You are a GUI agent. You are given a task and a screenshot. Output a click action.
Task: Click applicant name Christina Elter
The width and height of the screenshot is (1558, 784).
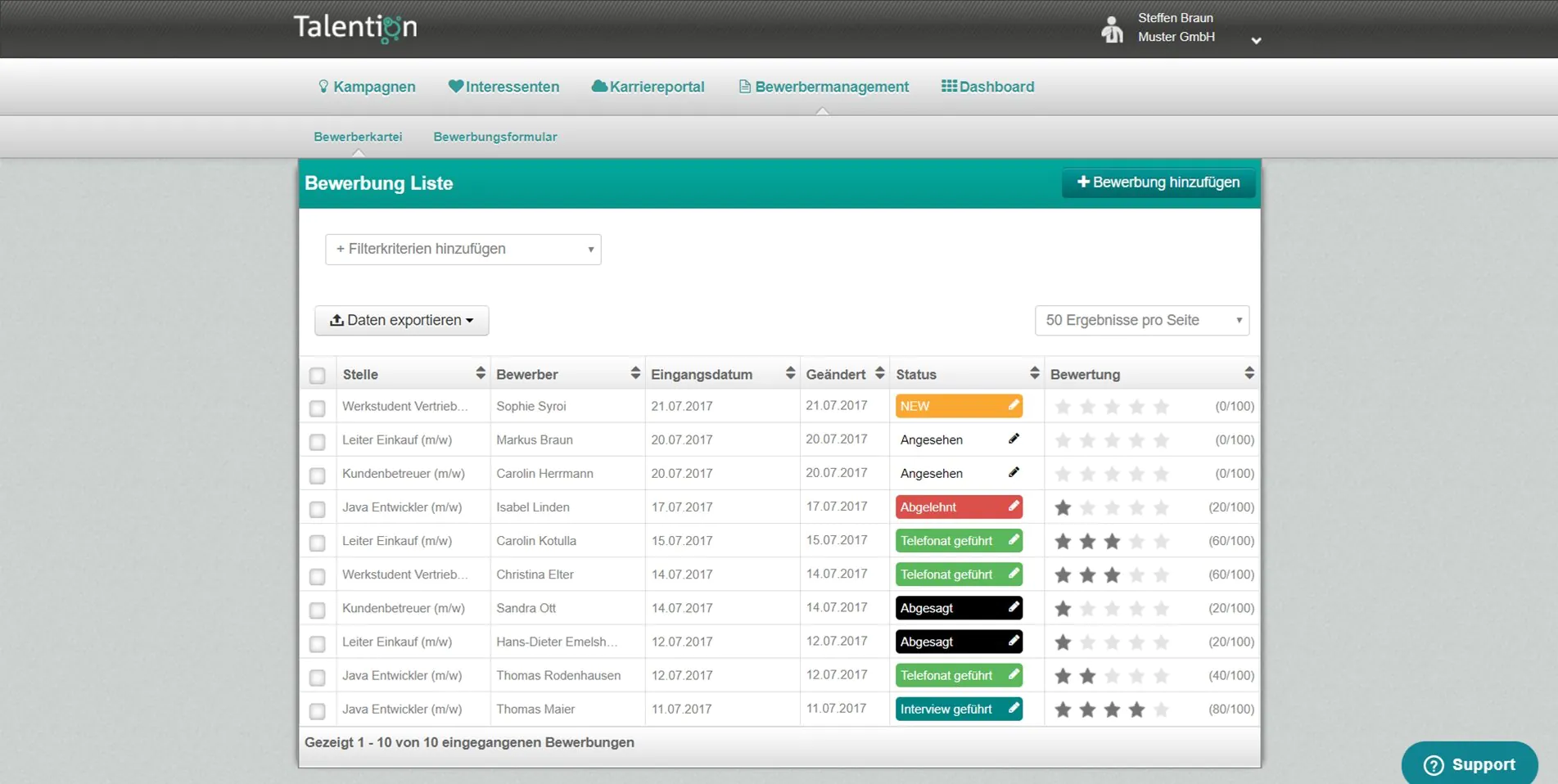point(535,574)
